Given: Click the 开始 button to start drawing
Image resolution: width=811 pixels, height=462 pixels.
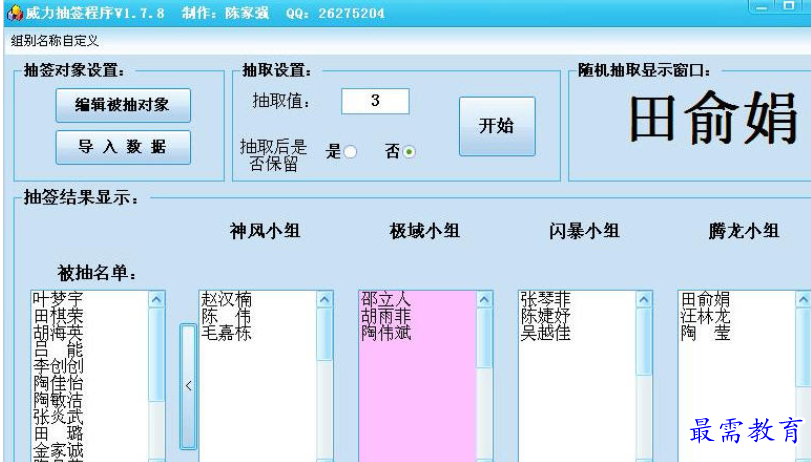Looking at the screenshot, I should pos(497,126).
